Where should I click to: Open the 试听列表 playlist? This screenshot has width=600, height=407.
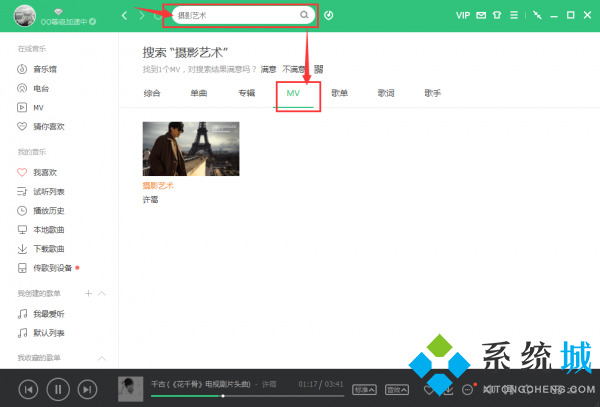(41, 192)
